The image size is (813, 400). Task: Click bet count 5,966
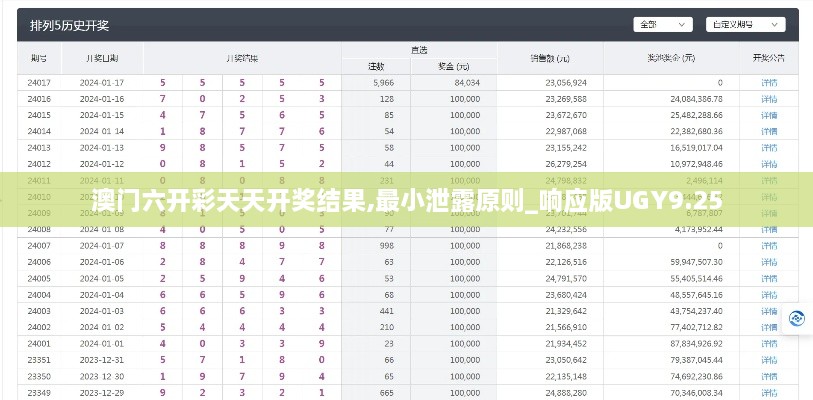[x=383, y=82]
